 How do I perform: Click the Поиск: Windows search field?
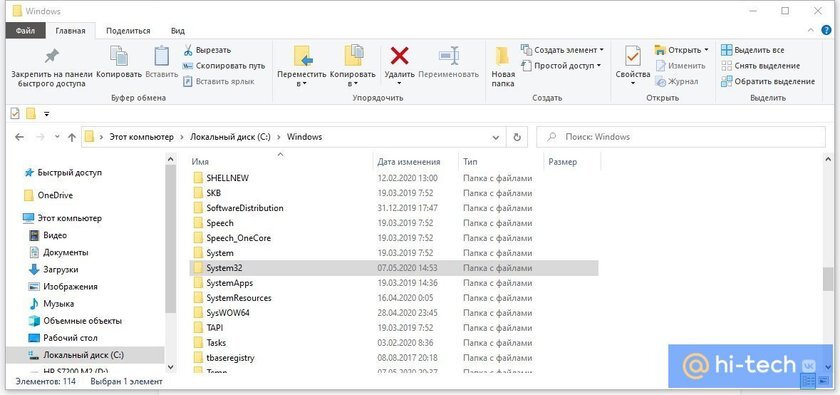pyautogui.click(x=681, y=137)
